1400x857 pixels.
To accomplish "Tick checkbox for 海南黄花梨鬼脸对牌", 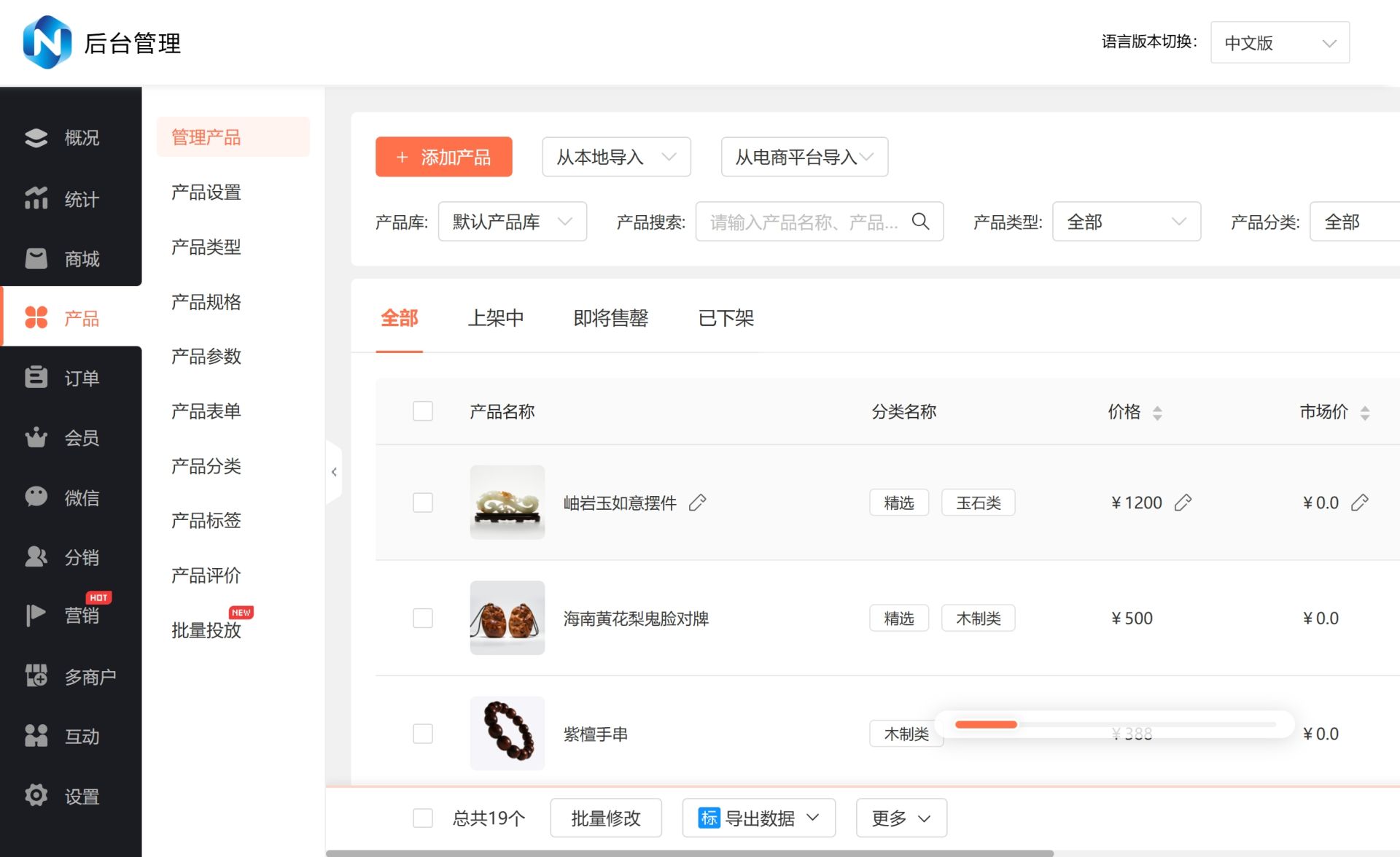I will (x=423, y=618).
